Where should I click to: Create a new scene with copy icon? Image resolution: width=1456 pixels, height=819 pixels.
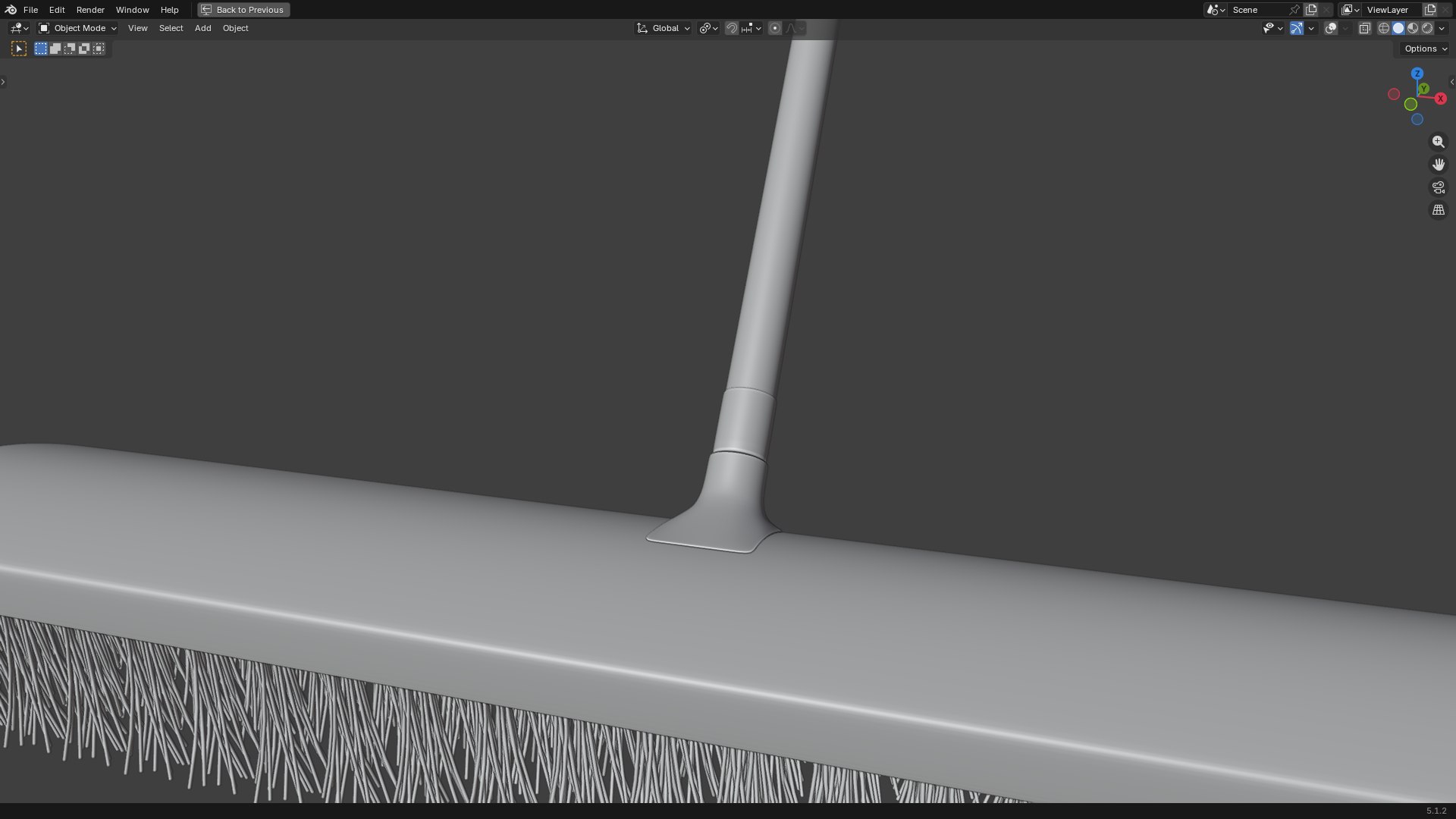coord(1311,10)
